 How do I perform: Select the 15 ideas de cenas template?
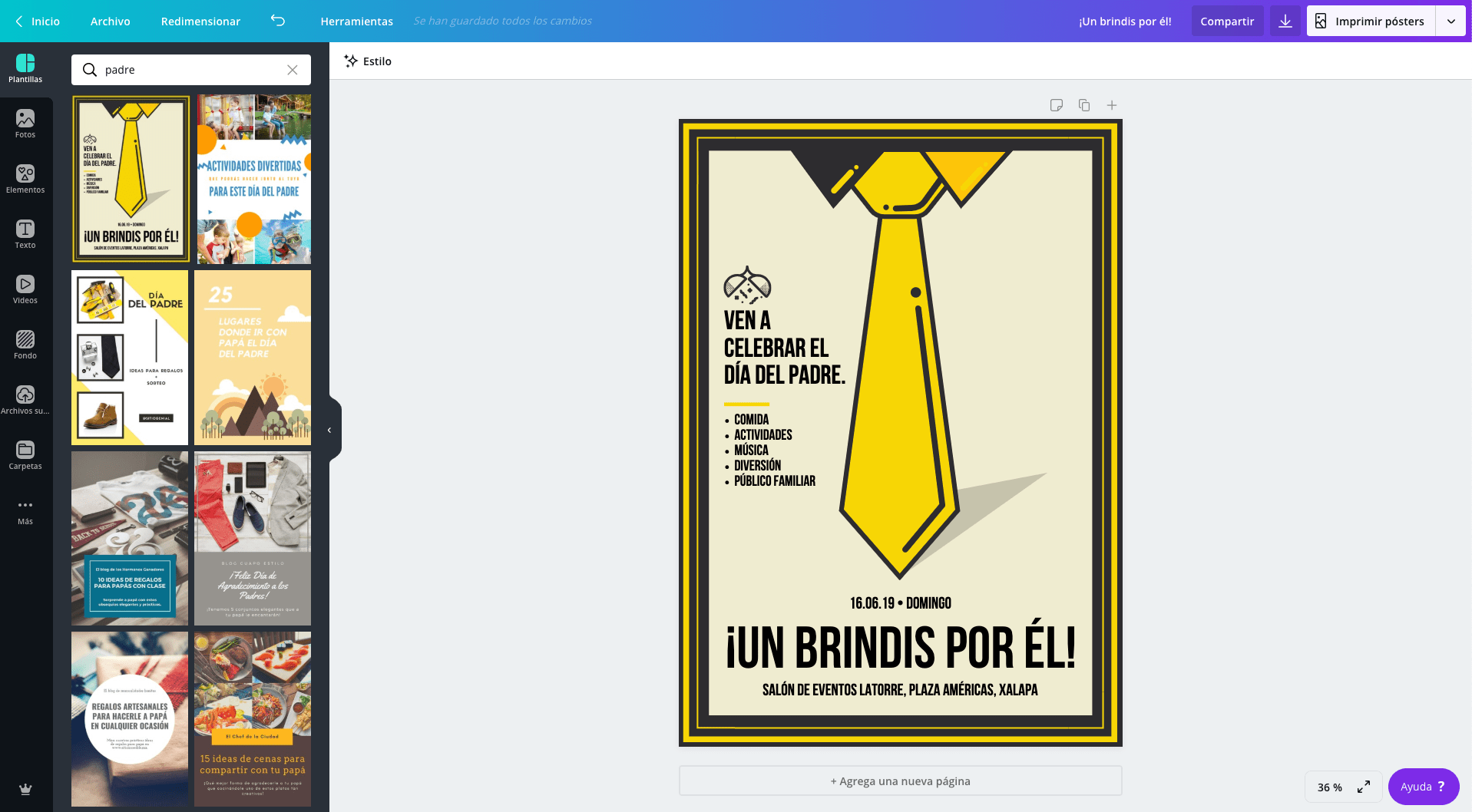(x=253, y=719)
